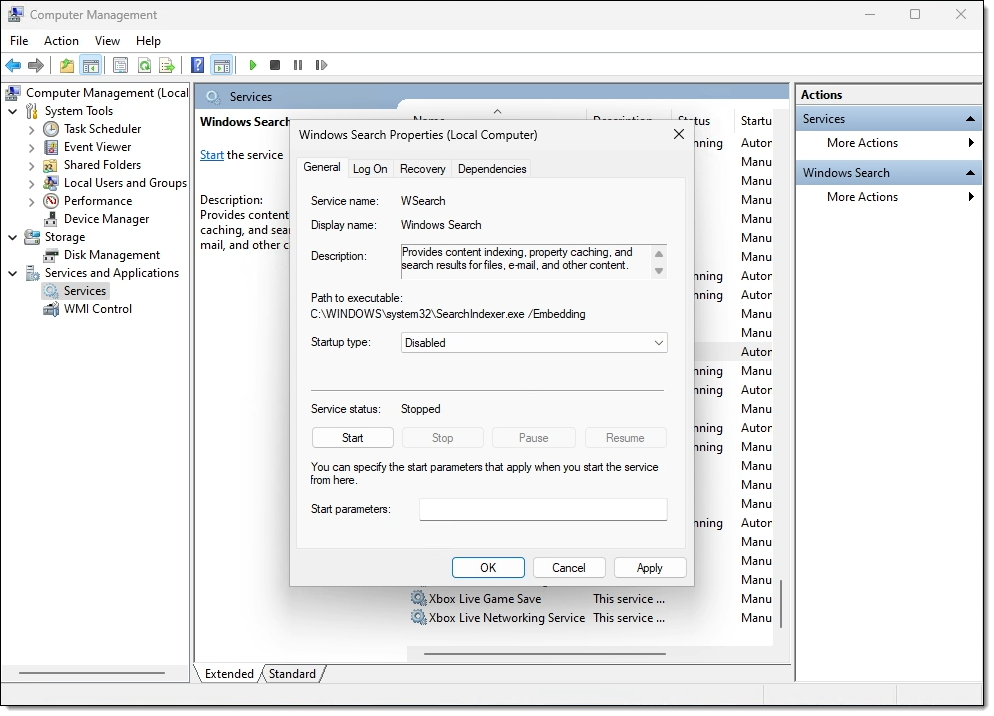994x716 pixels.
Task: Select Disk Management in the tree
Action: click(x=111, y=255)
